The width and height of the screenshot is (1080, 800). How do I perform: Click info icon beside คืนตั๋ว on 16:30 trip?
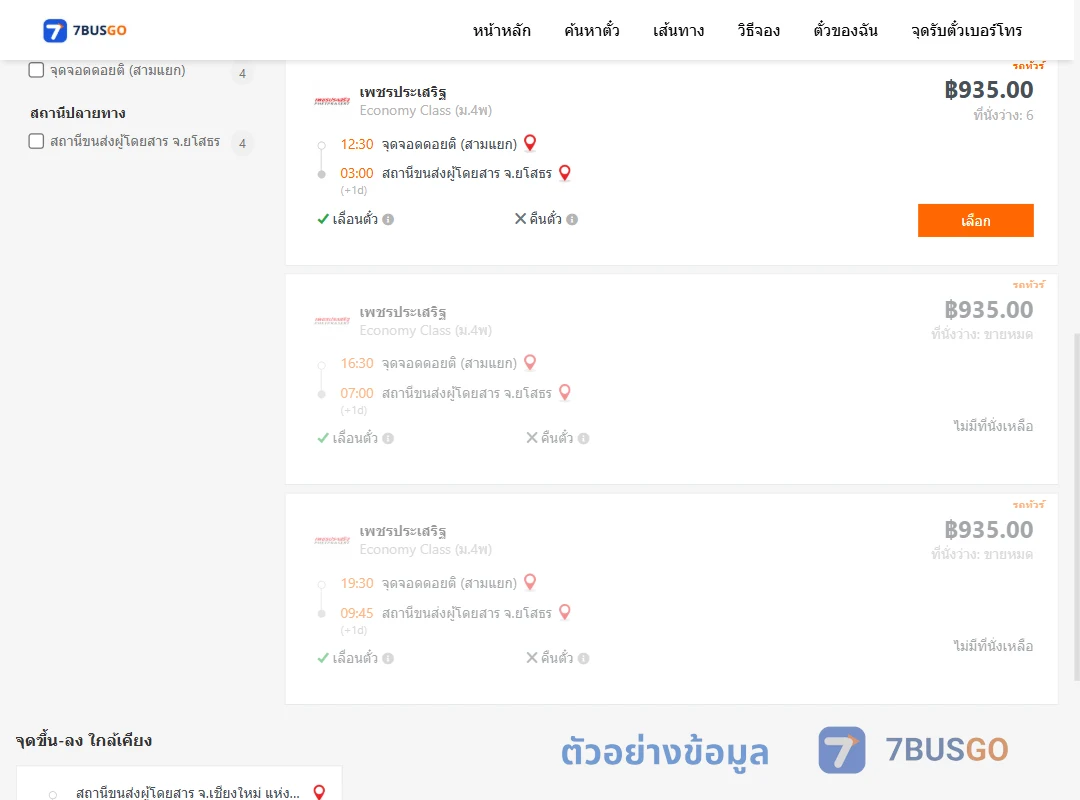[x=583, y=438]
